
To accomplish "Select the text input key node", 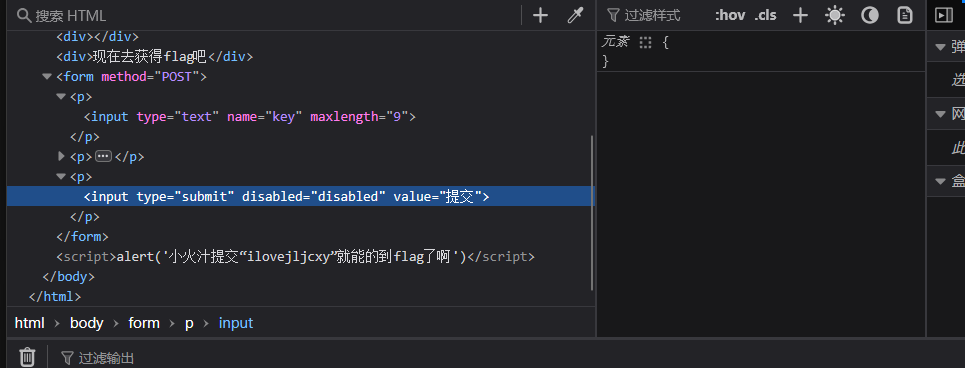I will tap(250, 116).
